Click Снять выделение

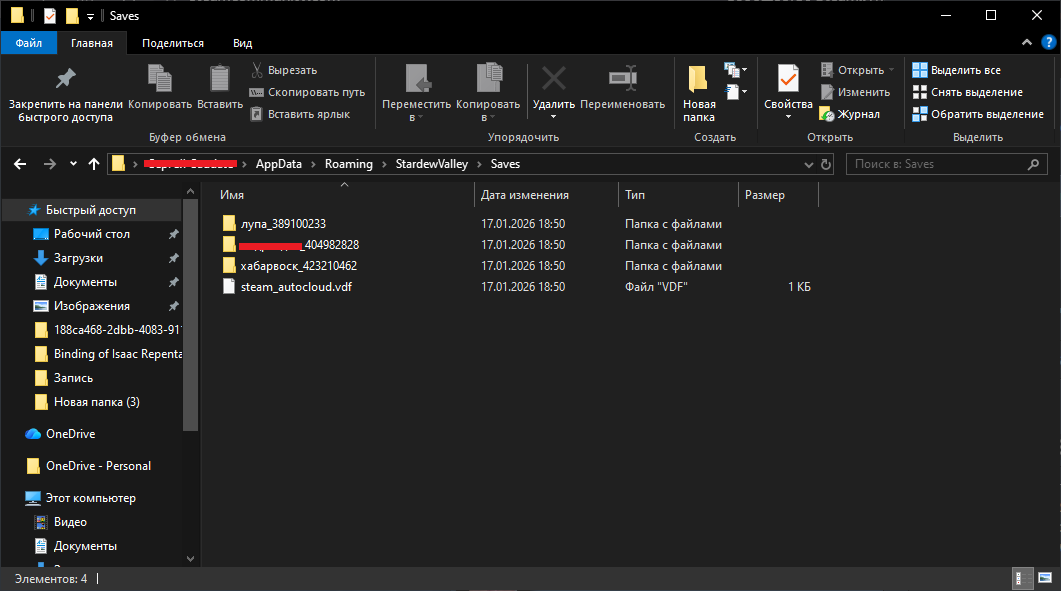tap(968, 92)
